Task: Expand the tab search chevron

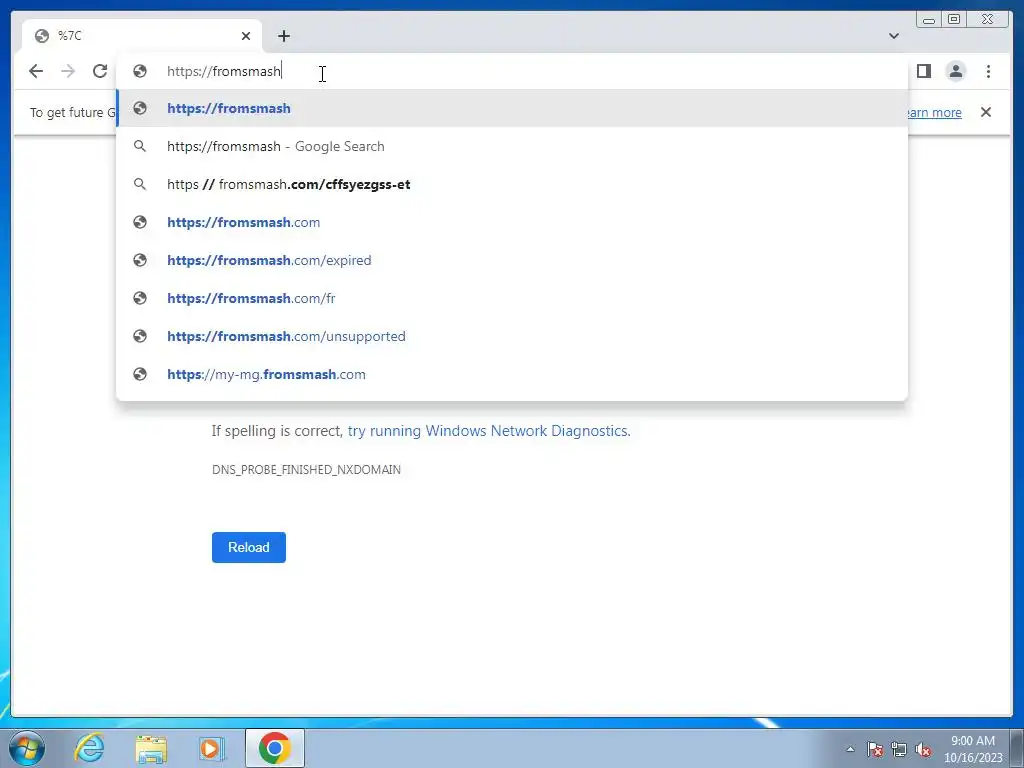Action: (x=893, y=36)
